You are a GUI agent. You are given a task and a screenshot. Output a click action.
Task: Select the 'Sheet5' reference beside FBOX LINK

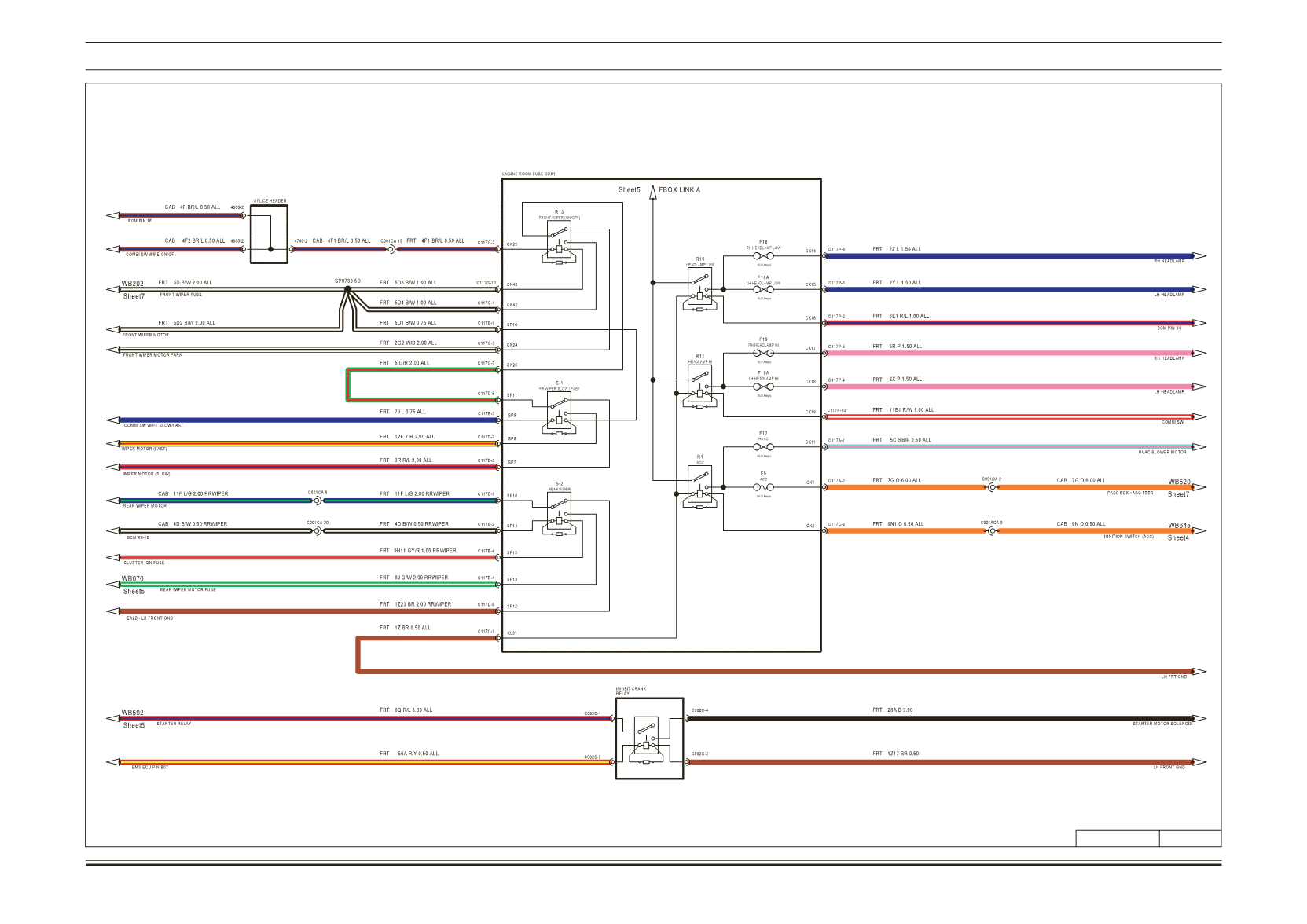(630, 190)
